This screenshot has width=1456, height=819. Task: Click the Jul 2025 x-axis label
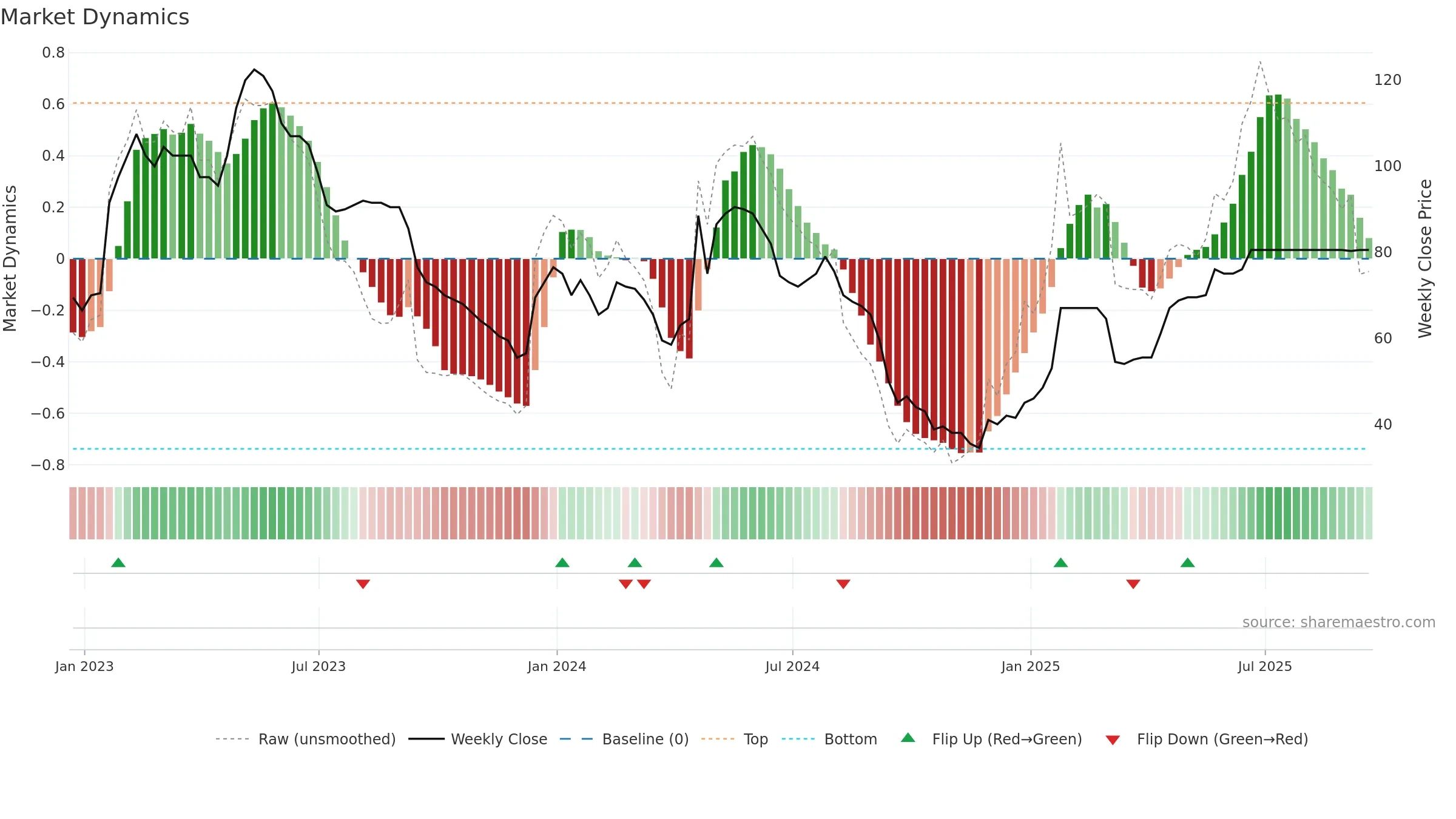(1265, 666)
